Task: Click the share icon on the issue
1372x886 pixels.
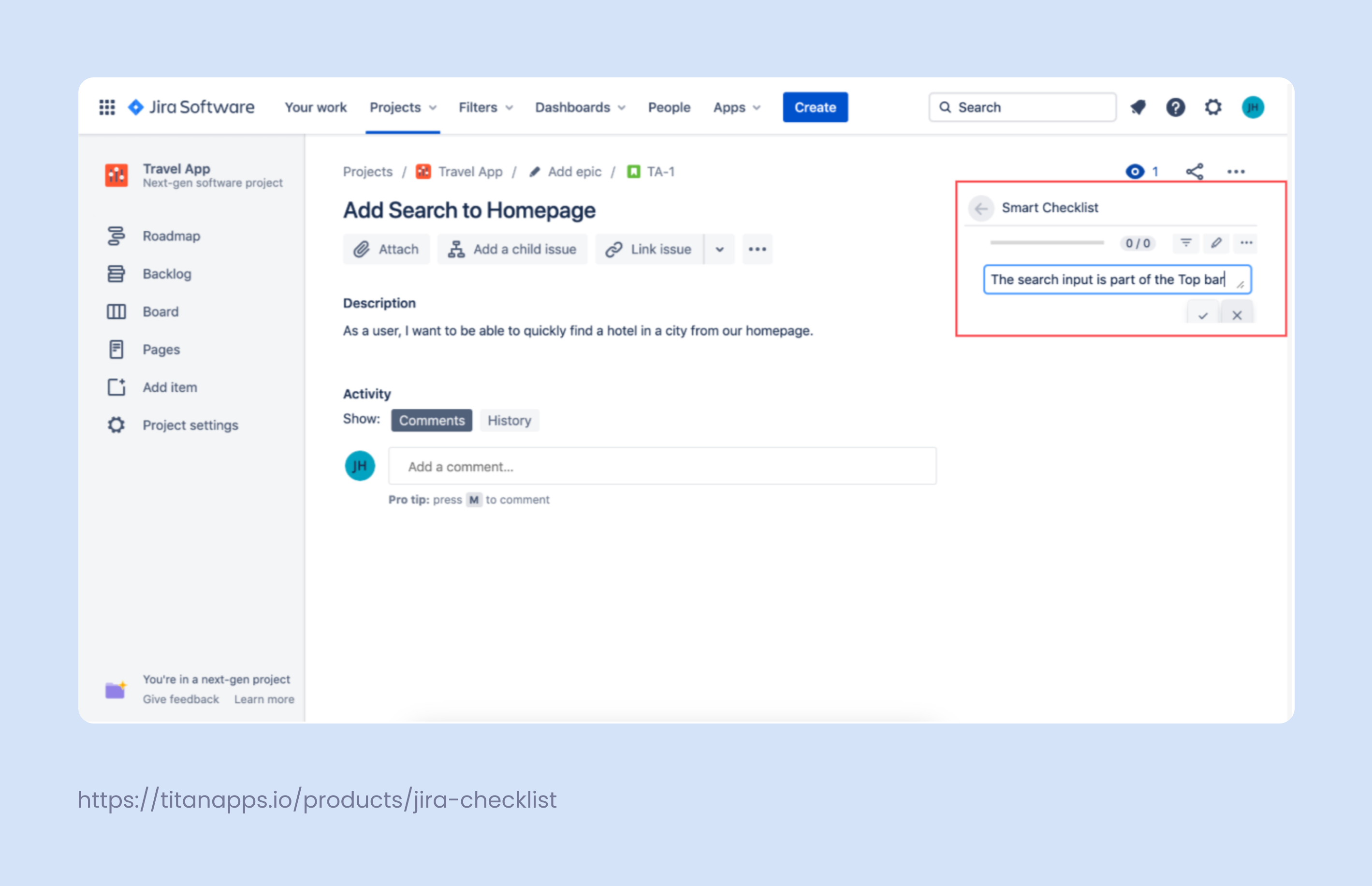Action: coord(1195,171)
